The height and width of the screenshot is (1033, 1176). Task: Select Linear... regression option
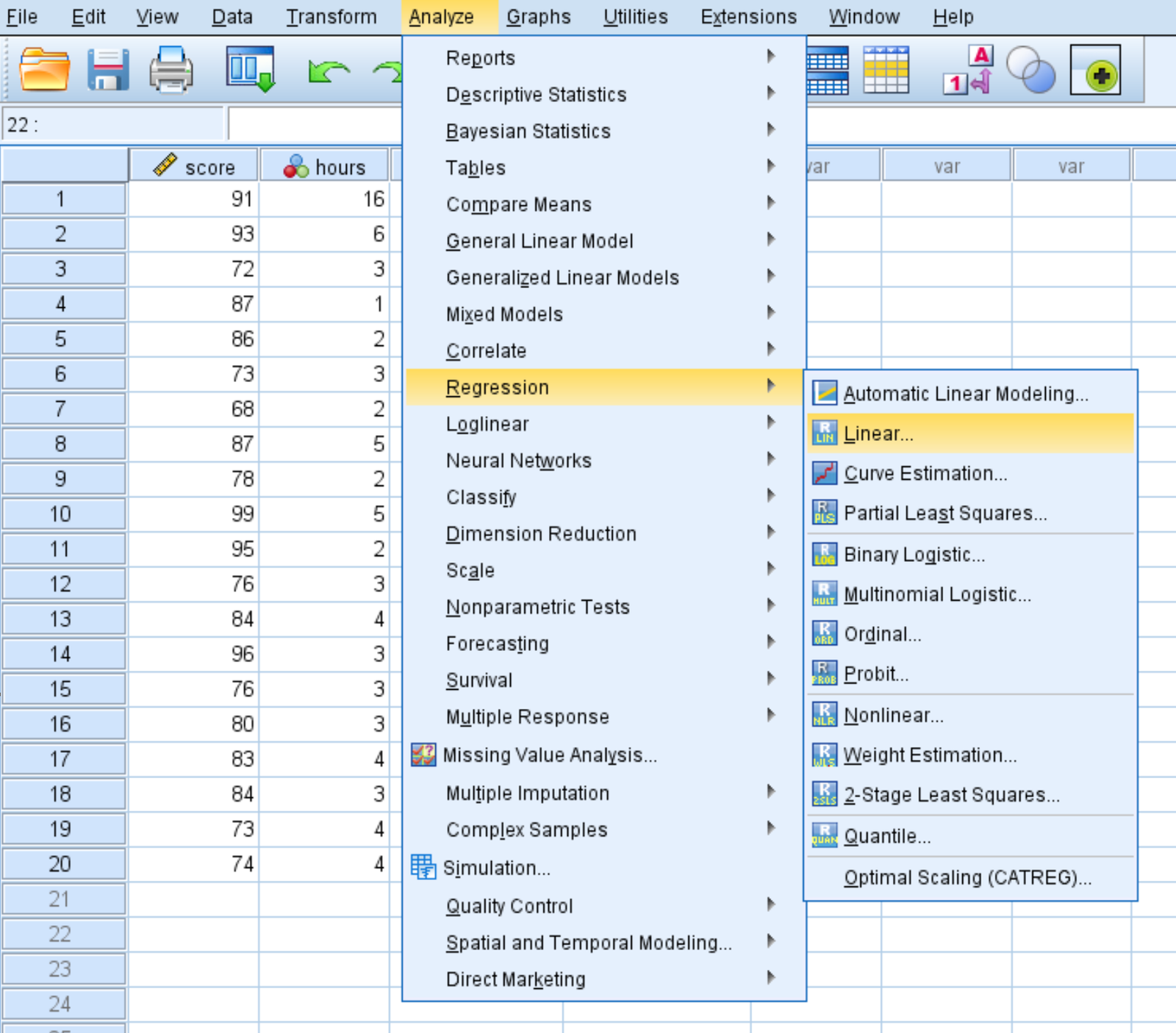coord(970,433)
